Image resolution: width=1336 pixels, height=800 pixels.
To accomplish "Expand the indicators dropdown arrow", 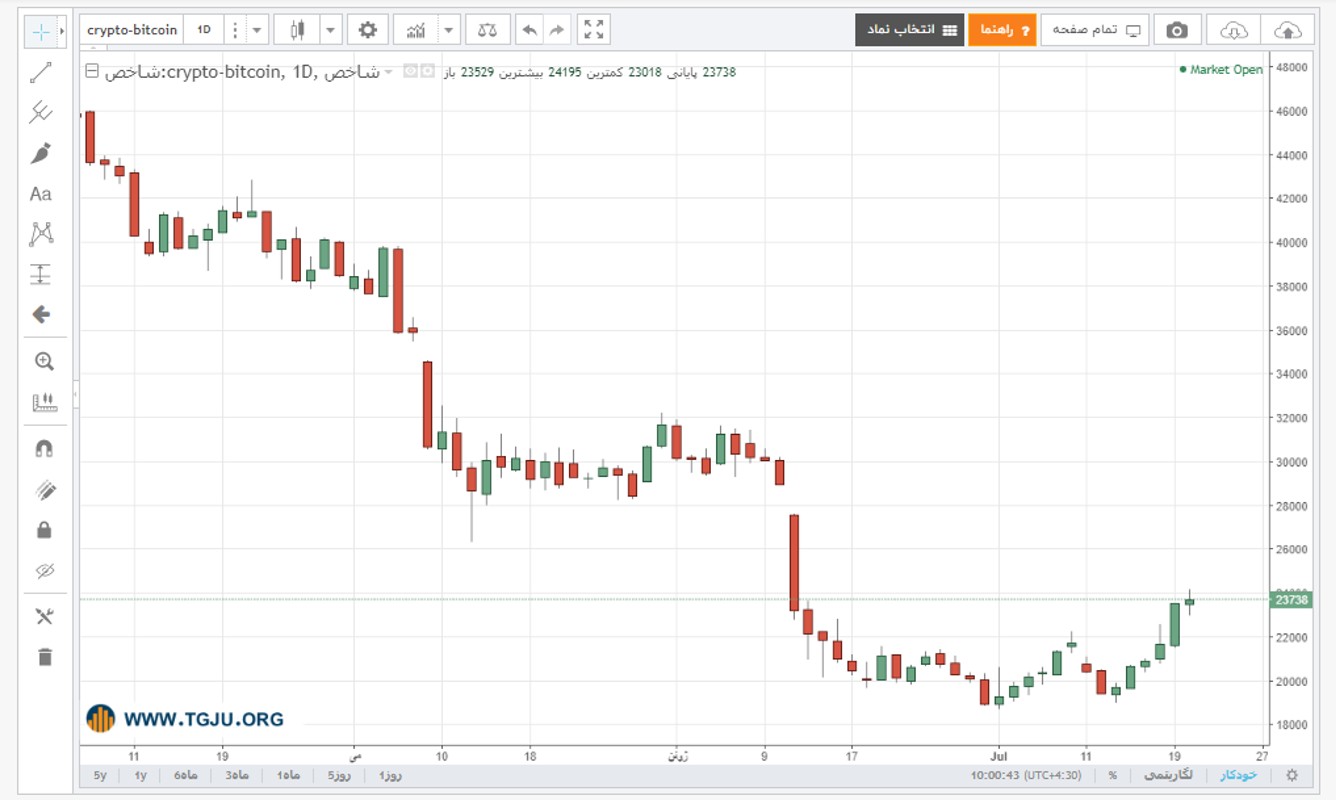I will click(x=449, y=30).
